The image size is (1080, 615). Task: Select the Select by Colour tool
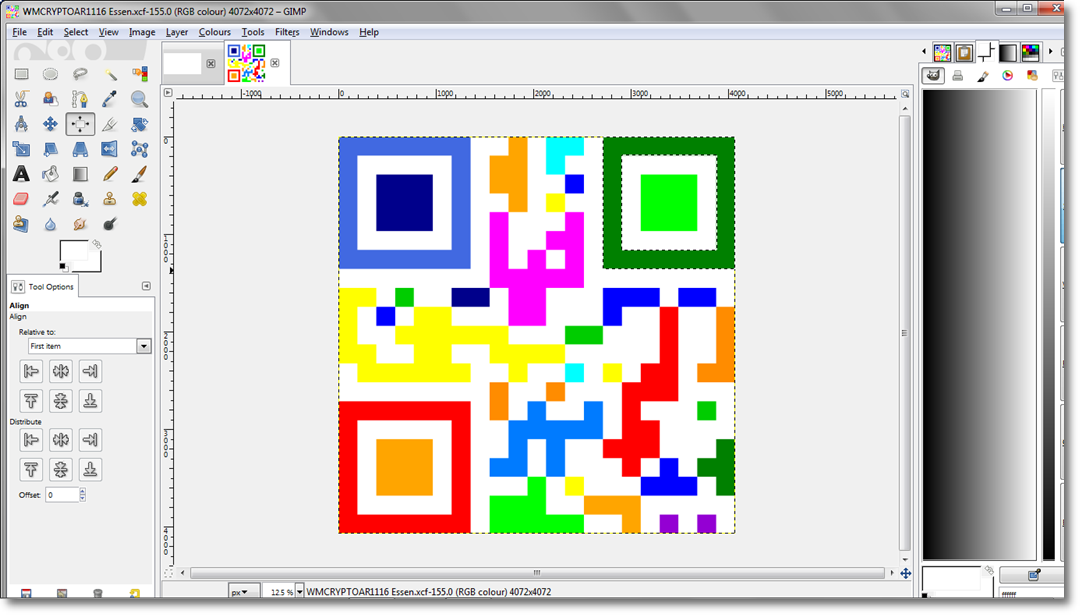tap(139, 74)
